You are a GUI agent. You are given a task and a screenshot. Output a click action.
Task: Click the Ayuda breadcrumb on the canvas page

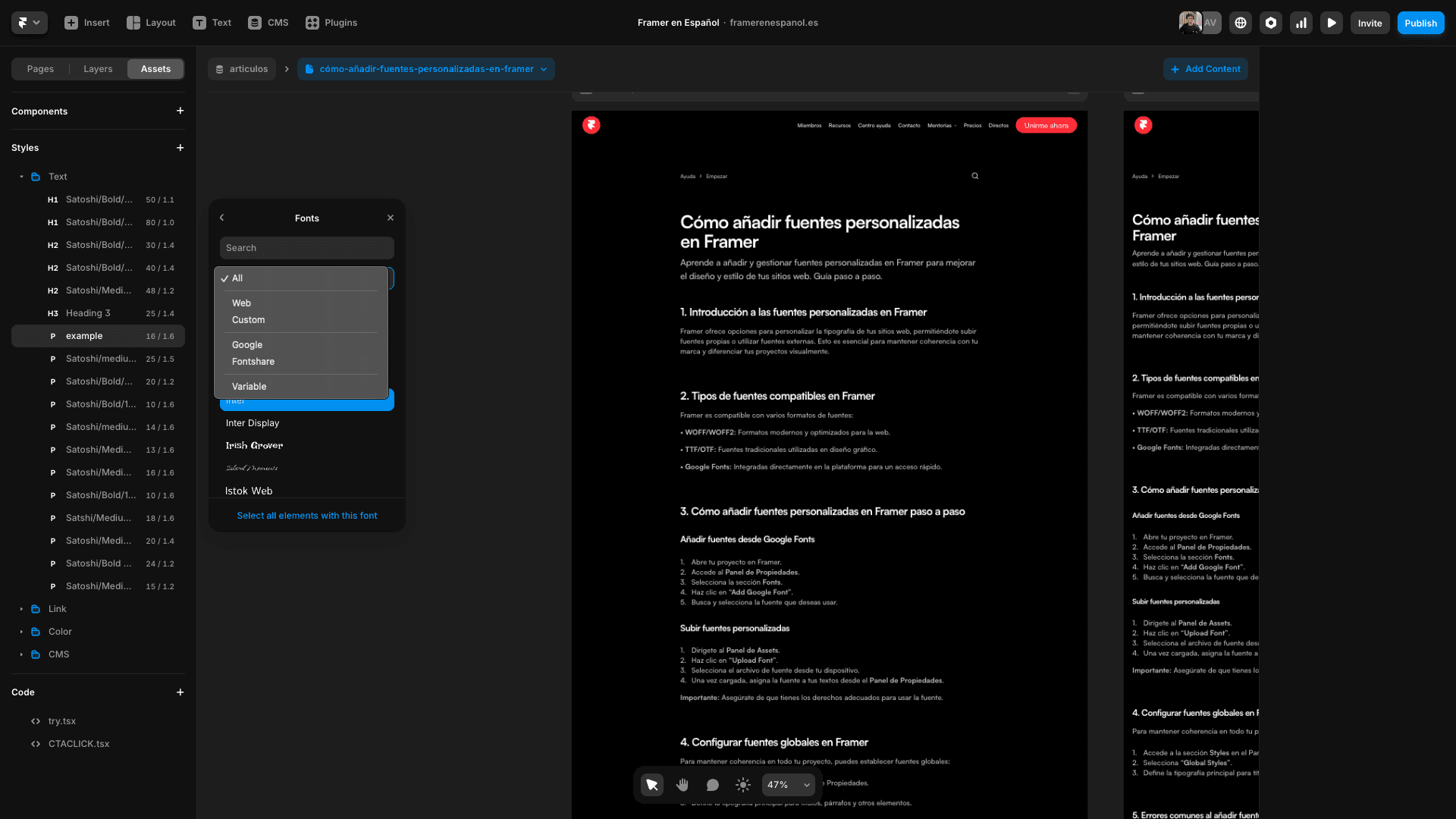688,177
